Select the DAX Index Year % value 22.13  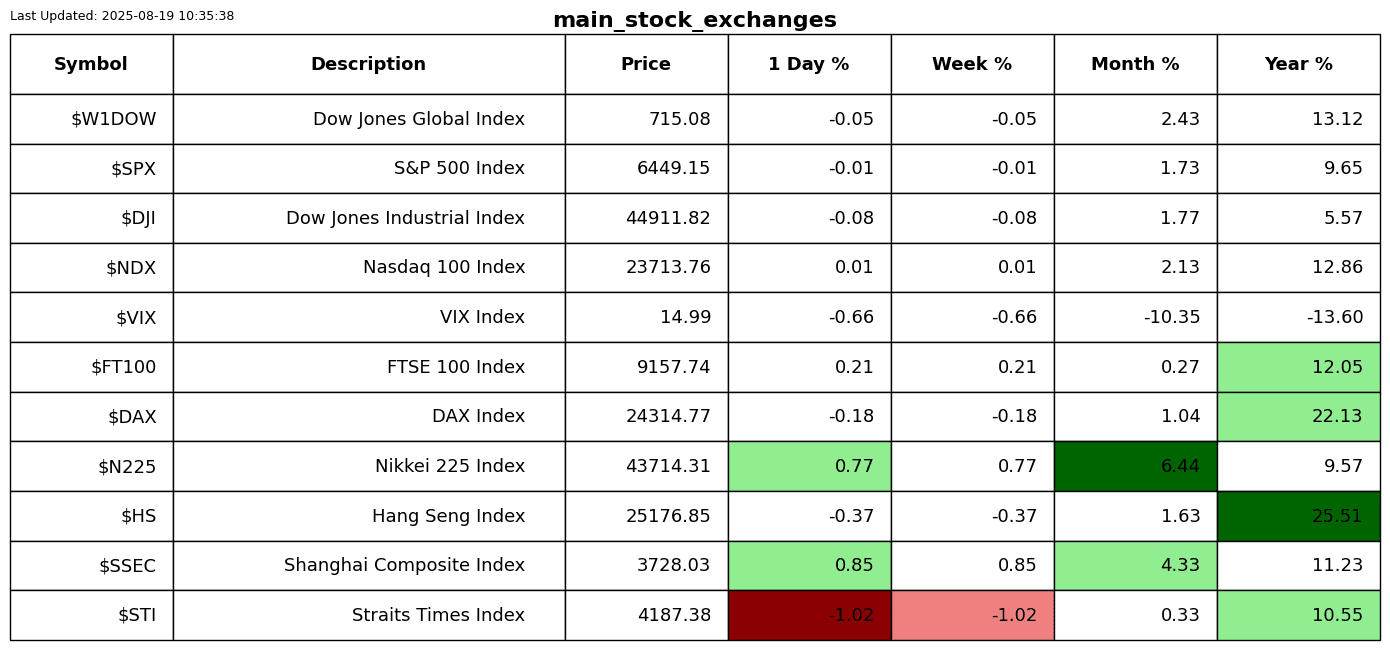1337,417
